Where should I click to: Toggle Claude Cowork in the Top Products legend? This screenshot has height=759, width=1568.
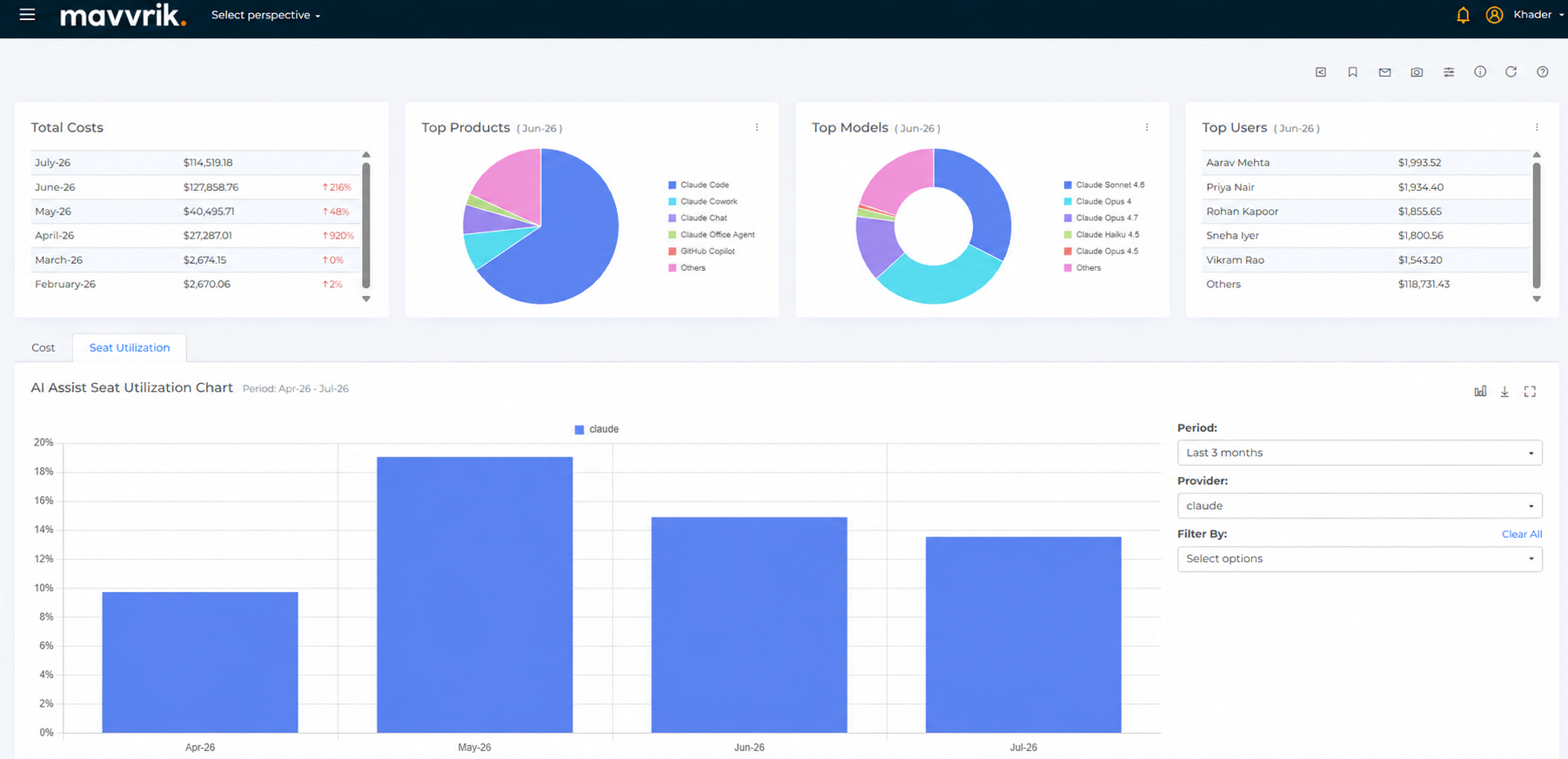pyautogui.click(x=702, y=202)
